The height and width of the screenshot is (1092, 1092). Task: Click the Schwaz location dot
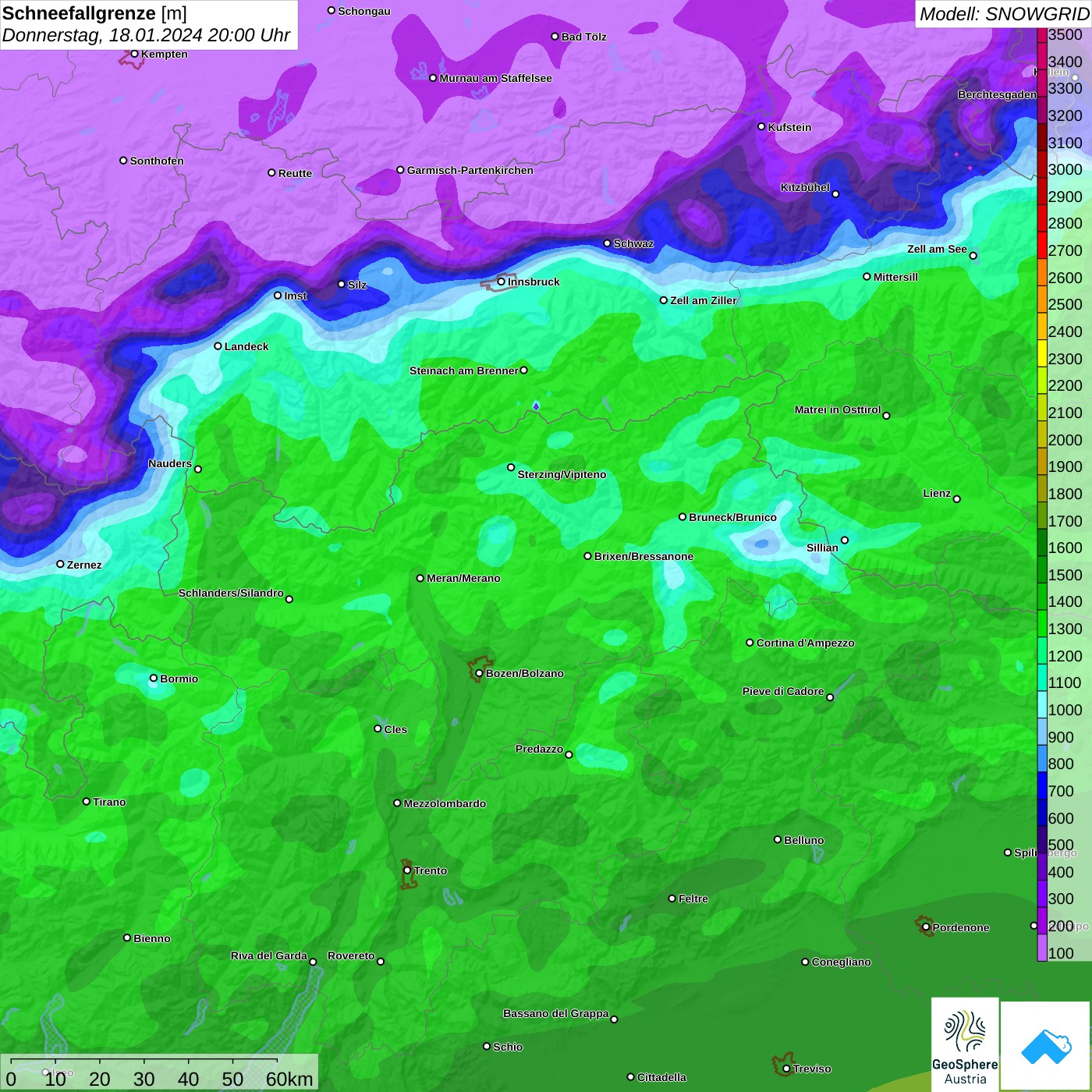[607, 243]
